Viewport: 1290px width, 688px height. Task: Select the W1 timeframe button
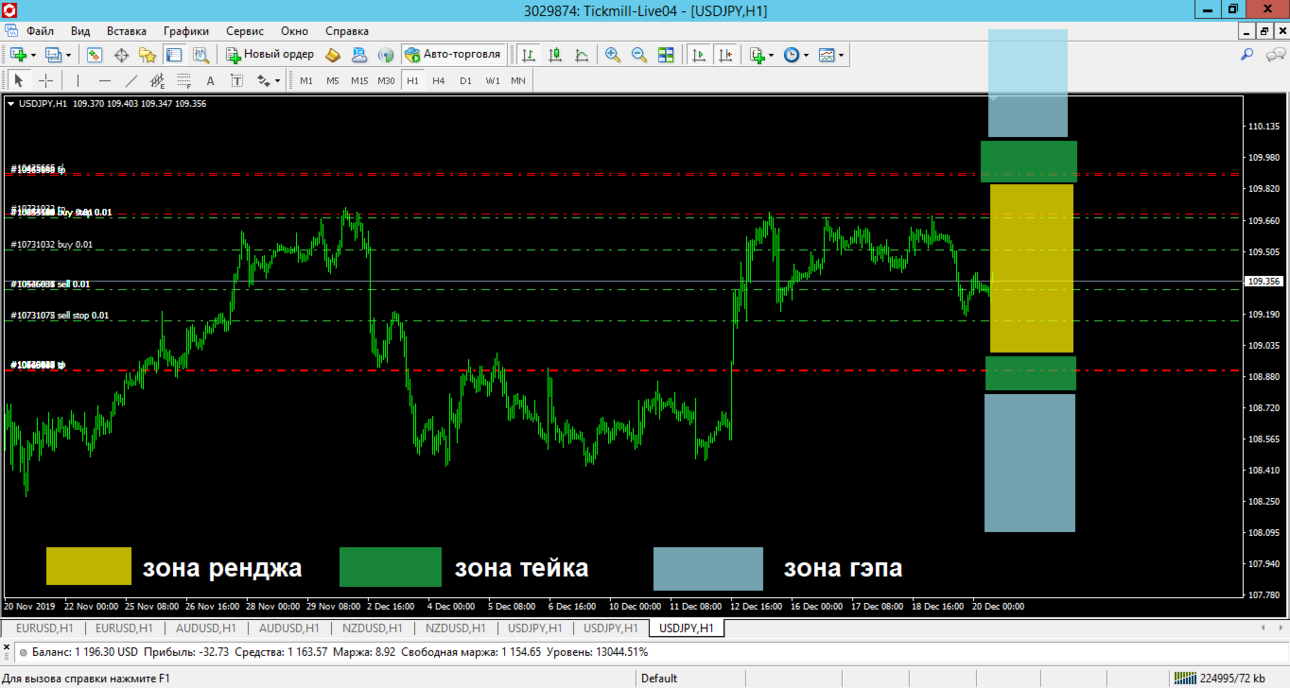coord(492,81)
